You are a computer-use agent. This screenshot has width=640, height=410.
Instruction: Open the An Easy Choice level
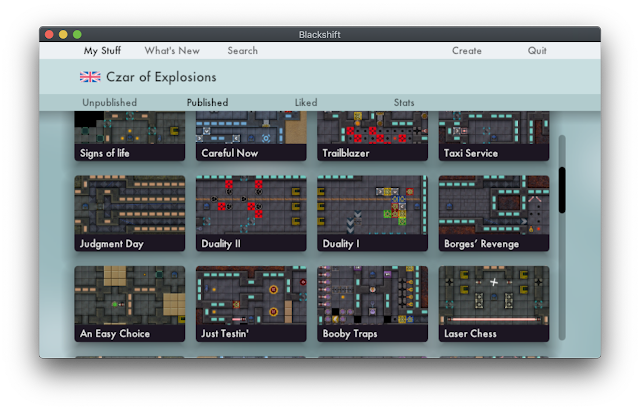(x=129, y=304)
